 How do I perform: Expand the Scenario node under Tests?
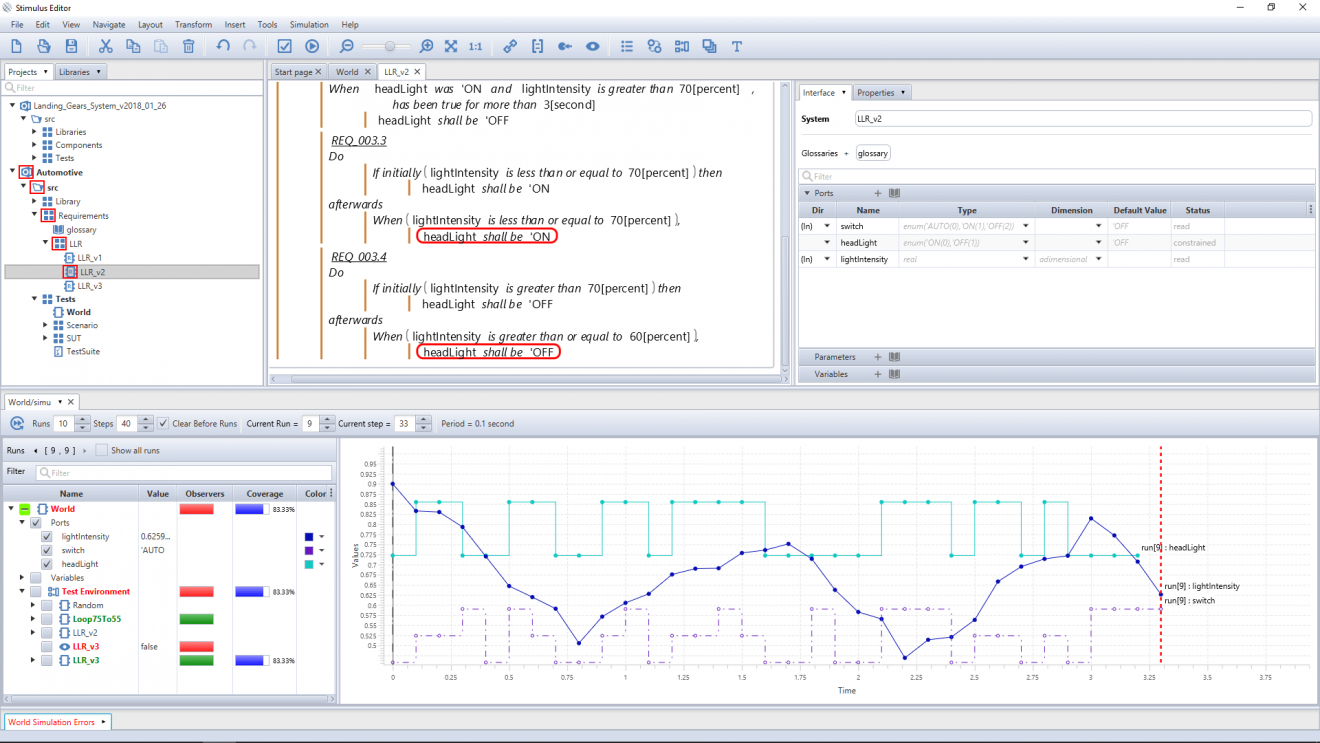(x=46, y=325)
